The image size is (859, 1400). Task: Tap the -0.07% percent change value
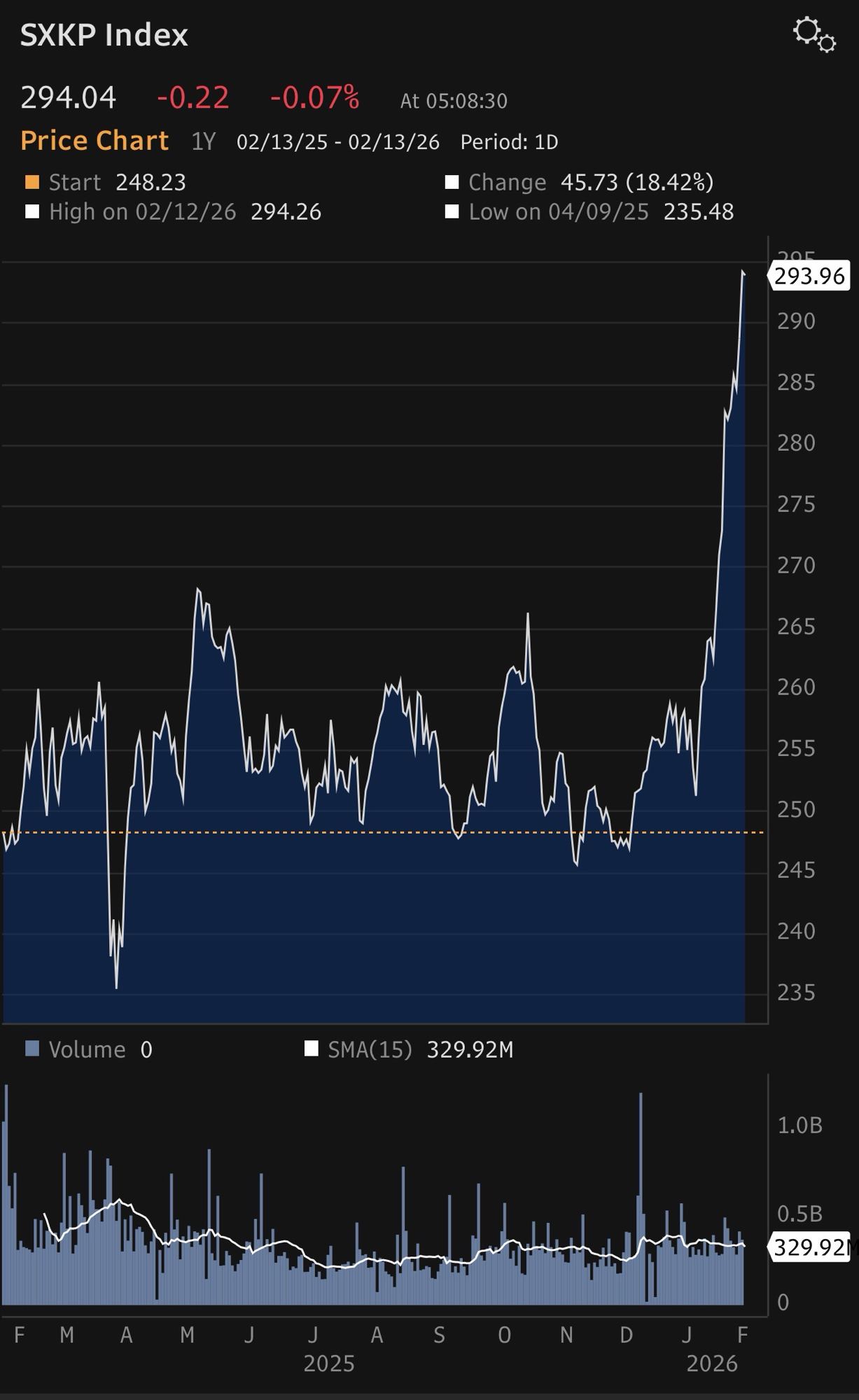click(314, 97)
